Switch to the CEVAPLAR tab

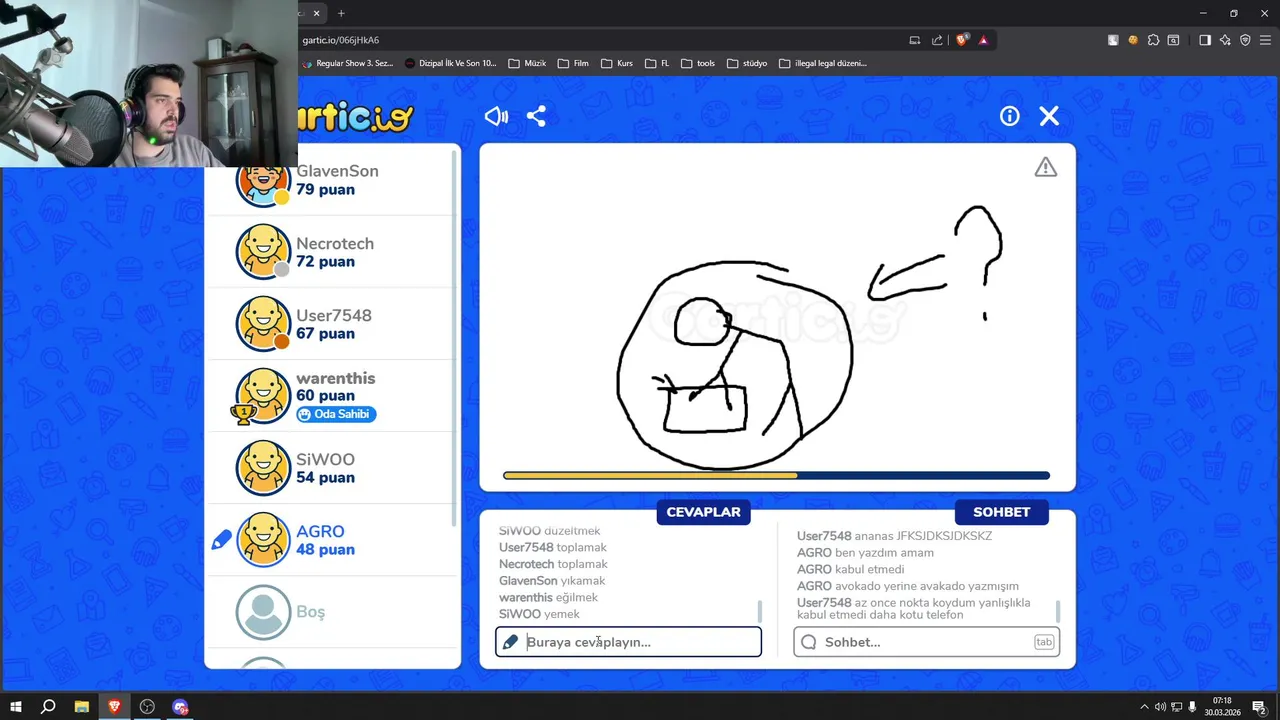[703, 512]
